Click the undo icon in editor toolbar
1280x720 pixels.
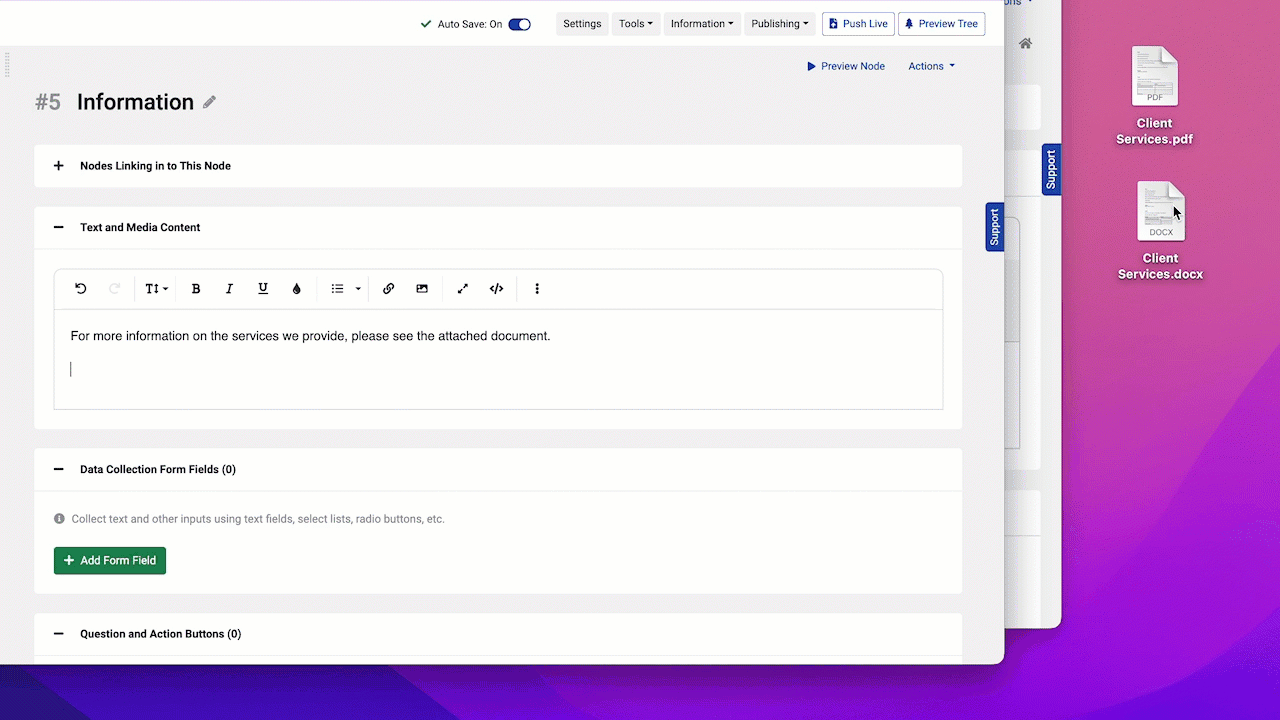[81, 289]
